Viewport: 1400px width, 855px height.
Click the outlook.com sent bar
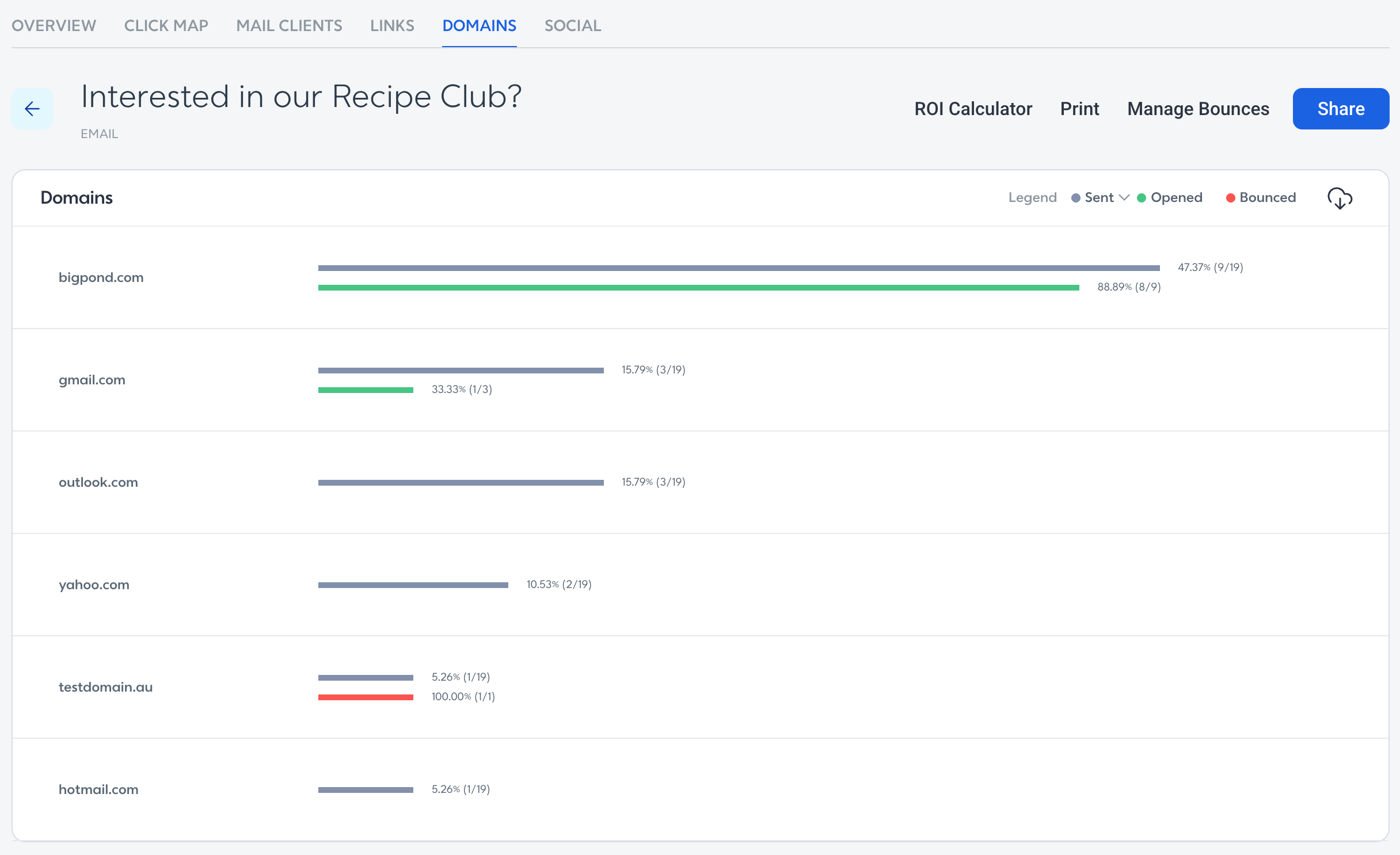tap(461, 483)
